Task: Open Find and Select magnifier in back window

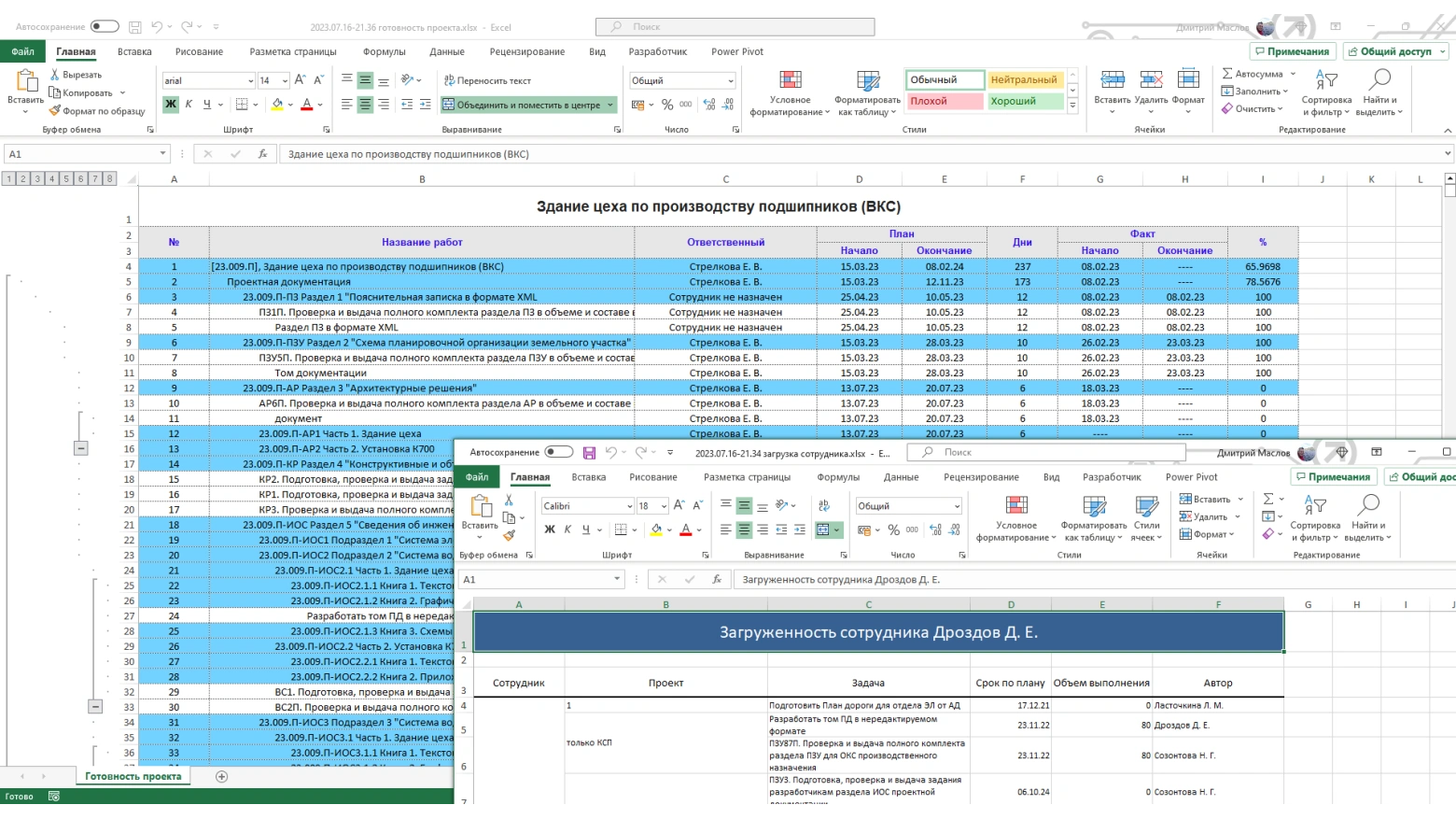Action: click(x=1380, y=79)
